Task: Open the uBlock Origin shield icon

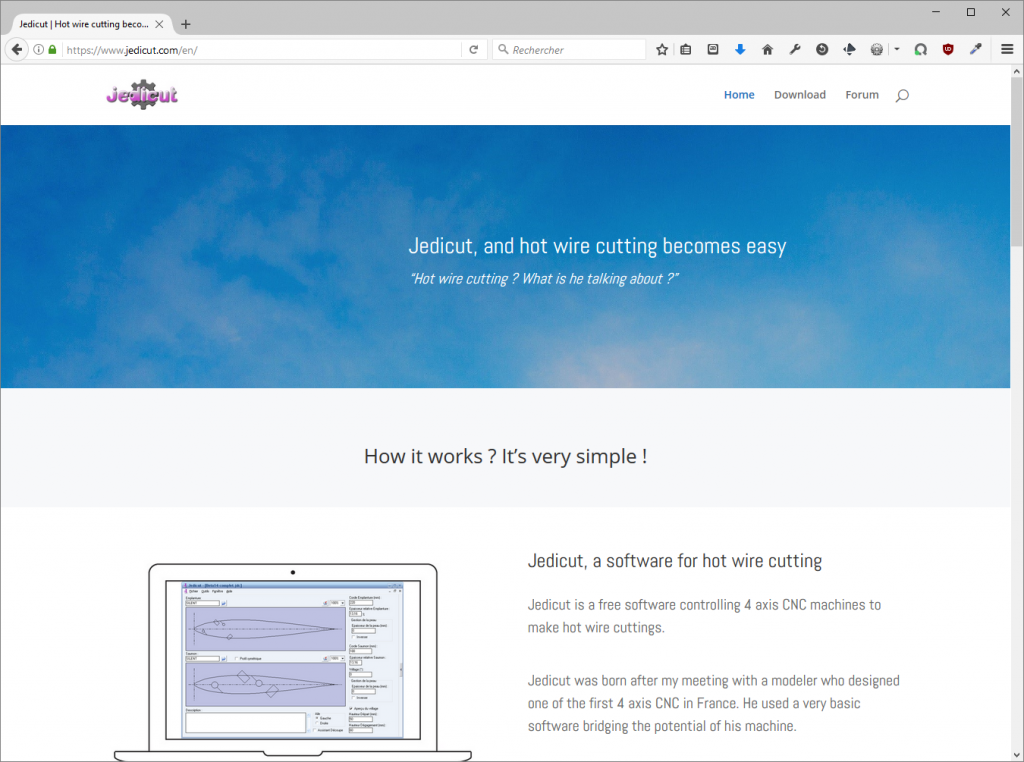Action: point(948,50)
